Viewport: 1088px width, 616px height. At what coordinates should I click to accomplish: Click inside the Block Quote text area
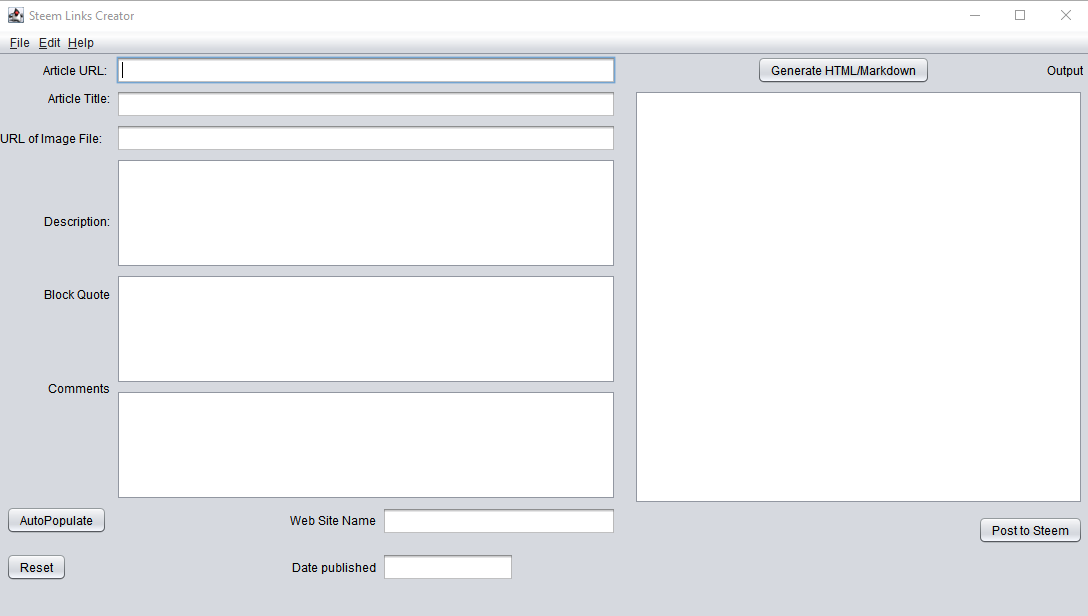366,329
